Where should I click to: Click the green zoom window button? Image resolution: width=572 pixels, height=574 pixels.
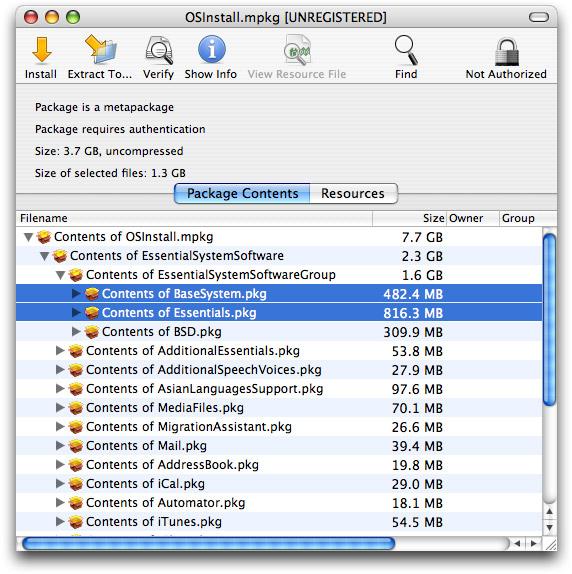[x=73, y=17]
